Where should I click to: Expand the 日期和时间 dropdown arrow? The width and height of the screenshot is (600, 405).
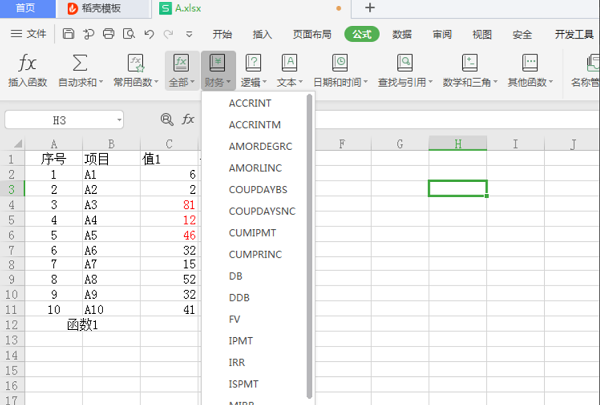click(x=365, y=82)
